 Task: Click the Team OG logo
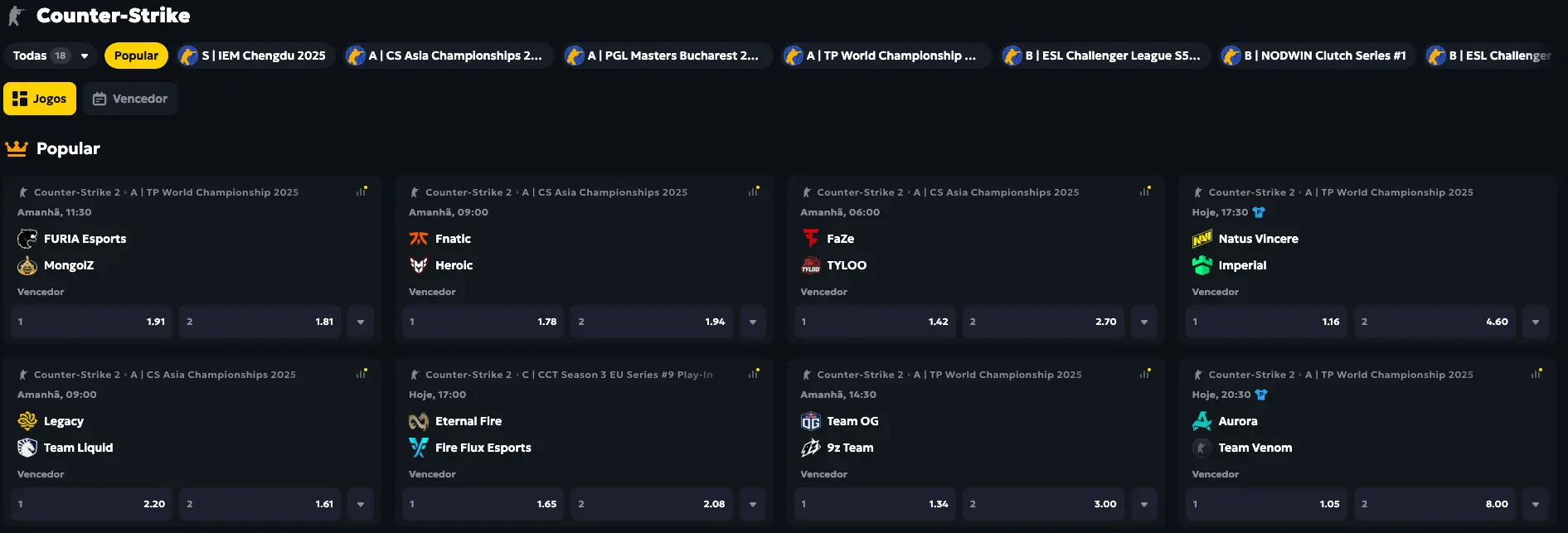click(810, 421)
